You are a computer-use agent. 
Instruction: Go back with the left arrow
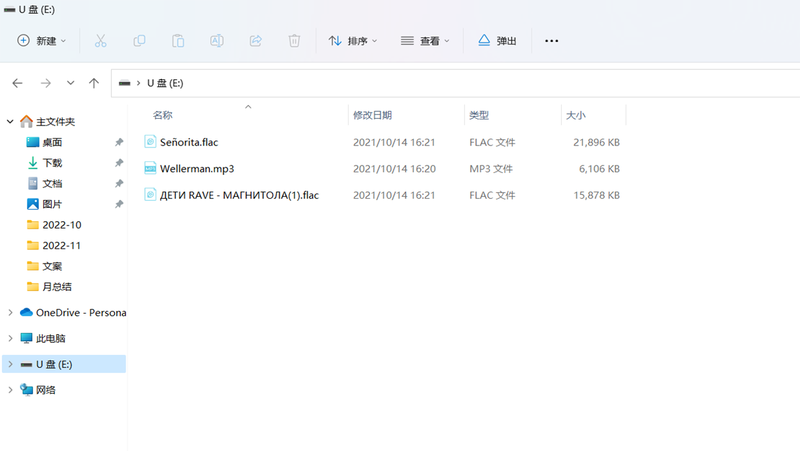pos(17,83)
